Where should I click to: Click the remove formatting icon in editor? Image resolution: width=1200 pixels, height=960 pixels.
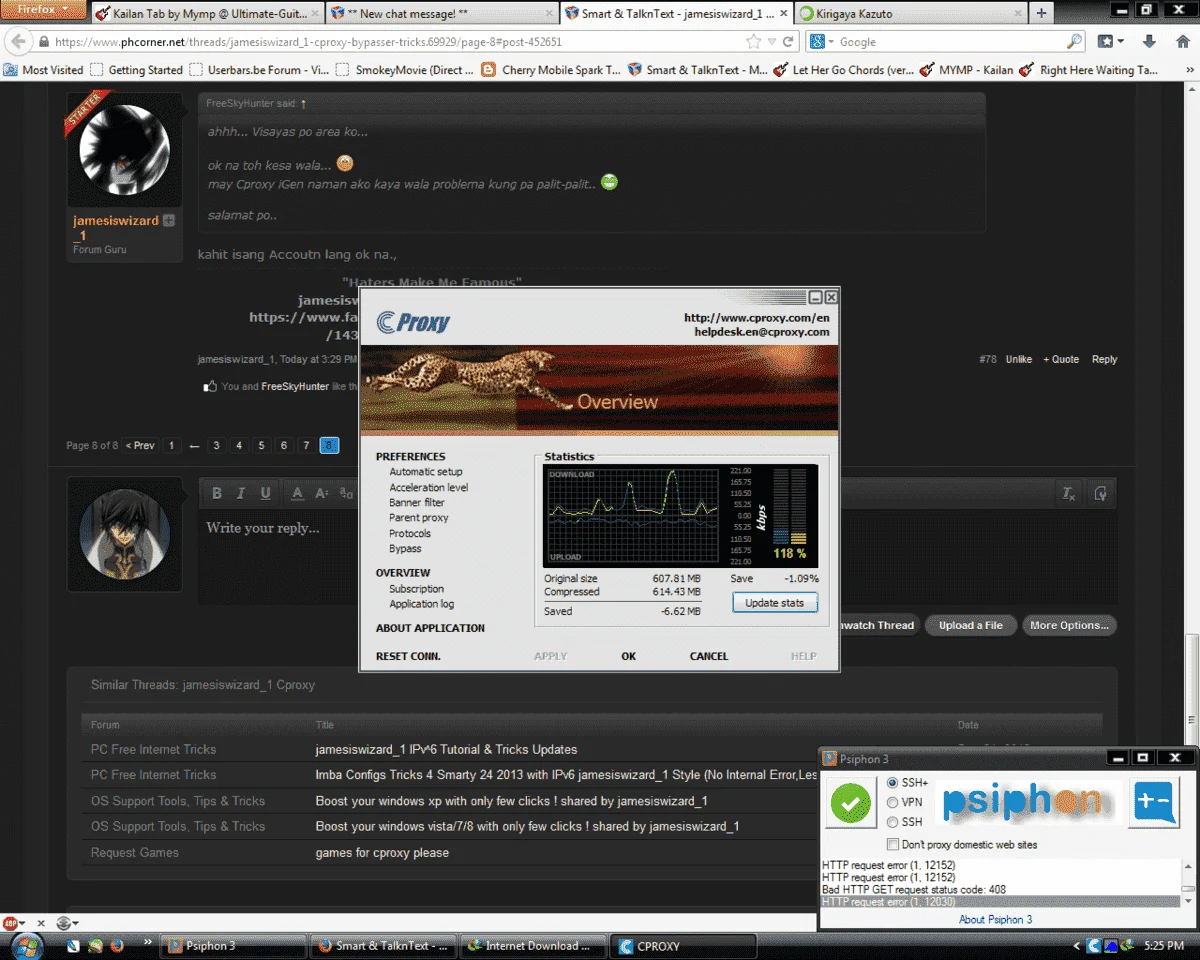pos(1068,493)
